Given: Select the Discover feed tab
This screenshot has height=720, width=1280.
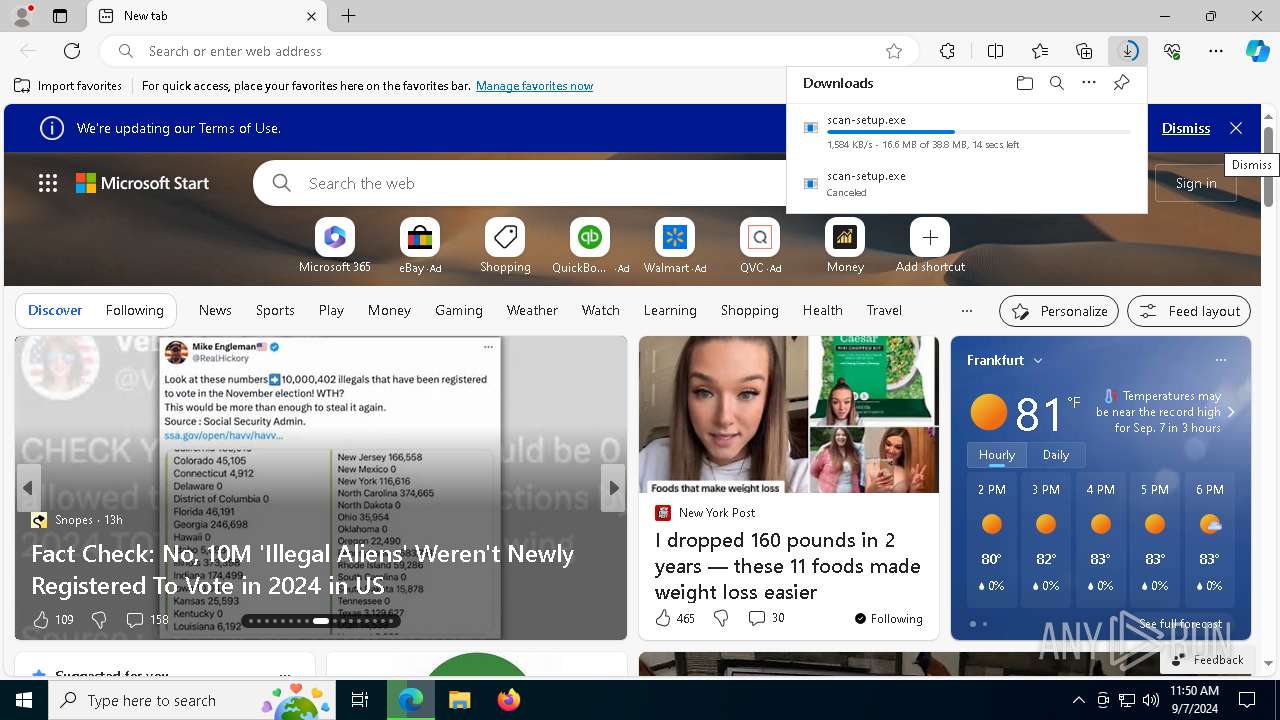Looking at the screenshot, I should pos(55,310).
